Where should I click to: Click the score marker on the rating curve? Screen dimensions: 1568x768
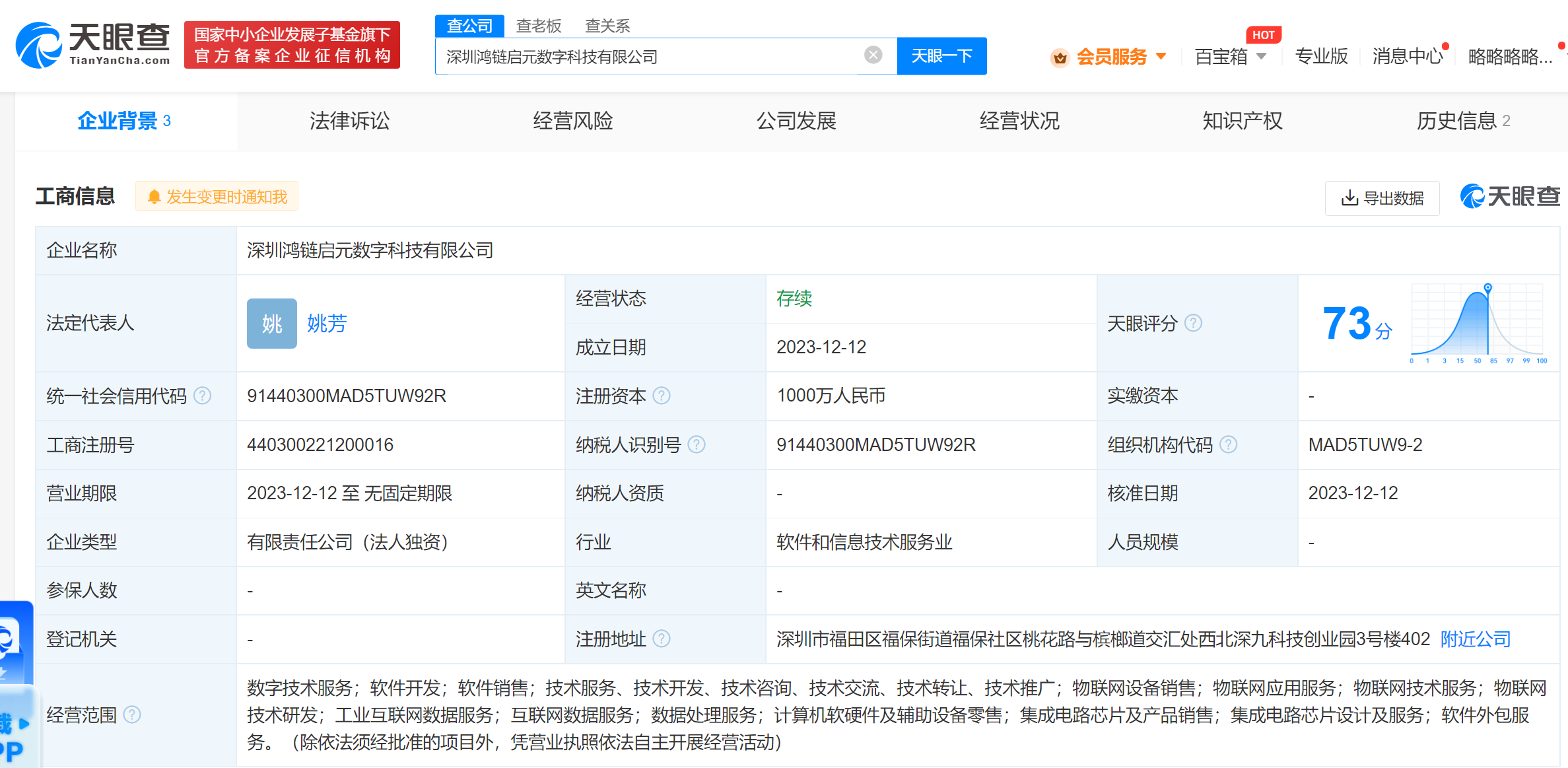(x=1487, y=289)
